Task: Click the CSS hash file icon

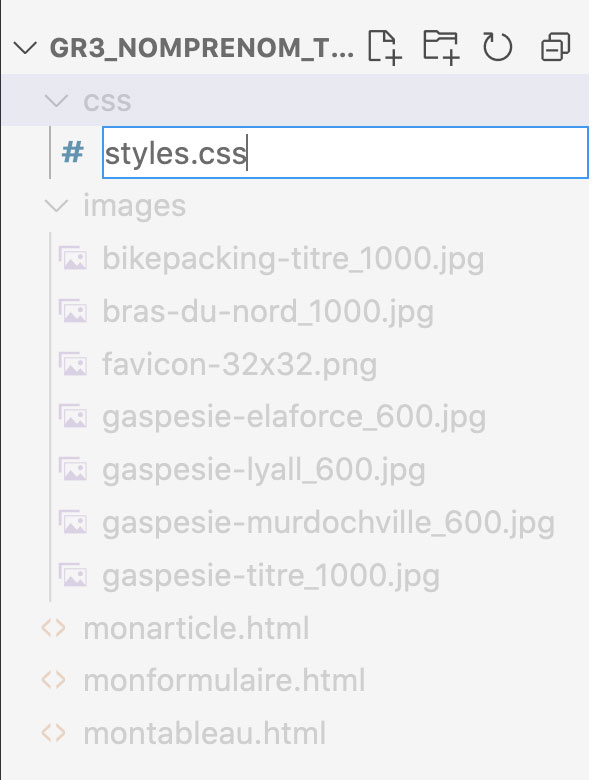Action: click(72, 153)
